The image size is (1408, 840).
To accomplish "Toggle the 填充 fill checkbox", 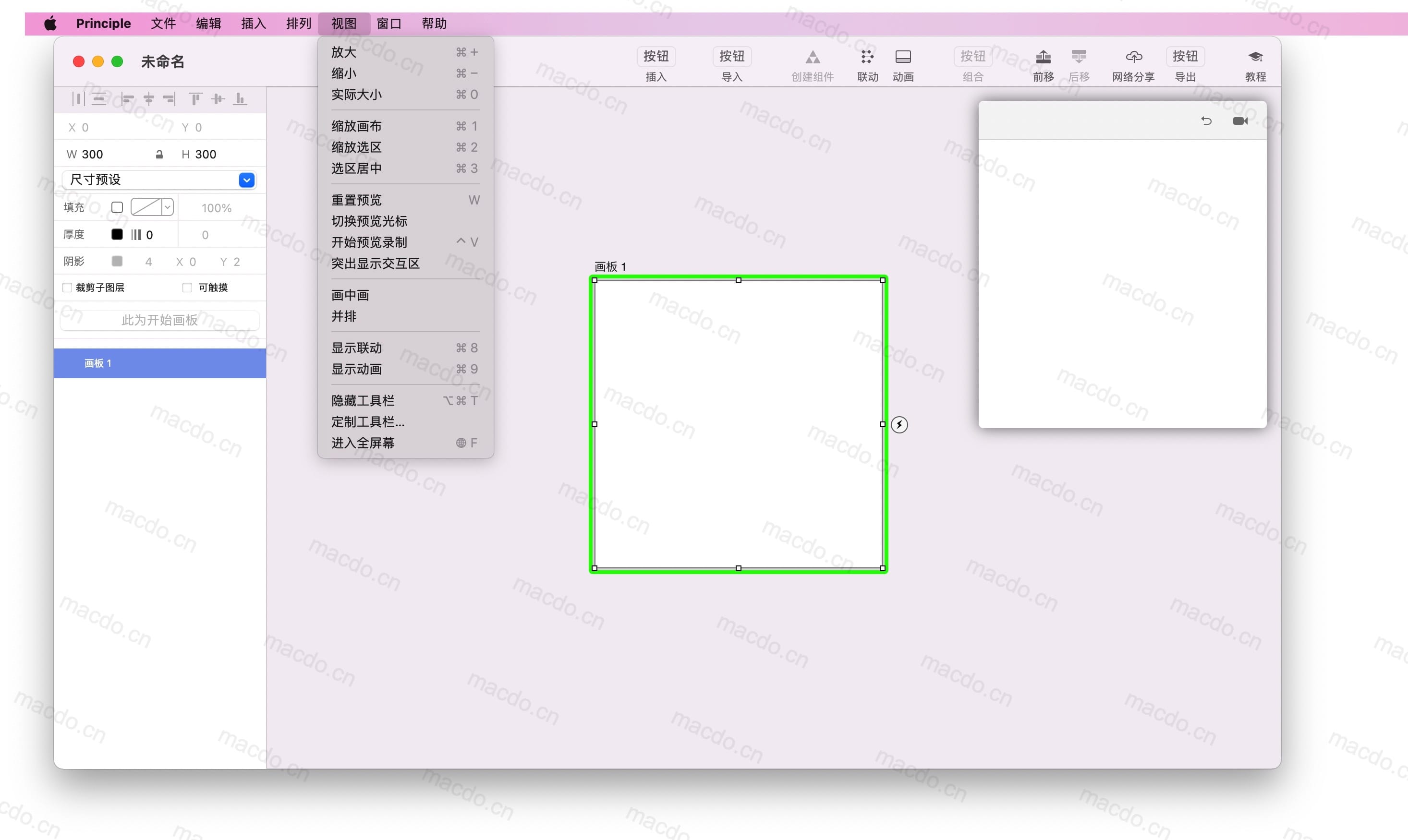I will tap(117, 208).
